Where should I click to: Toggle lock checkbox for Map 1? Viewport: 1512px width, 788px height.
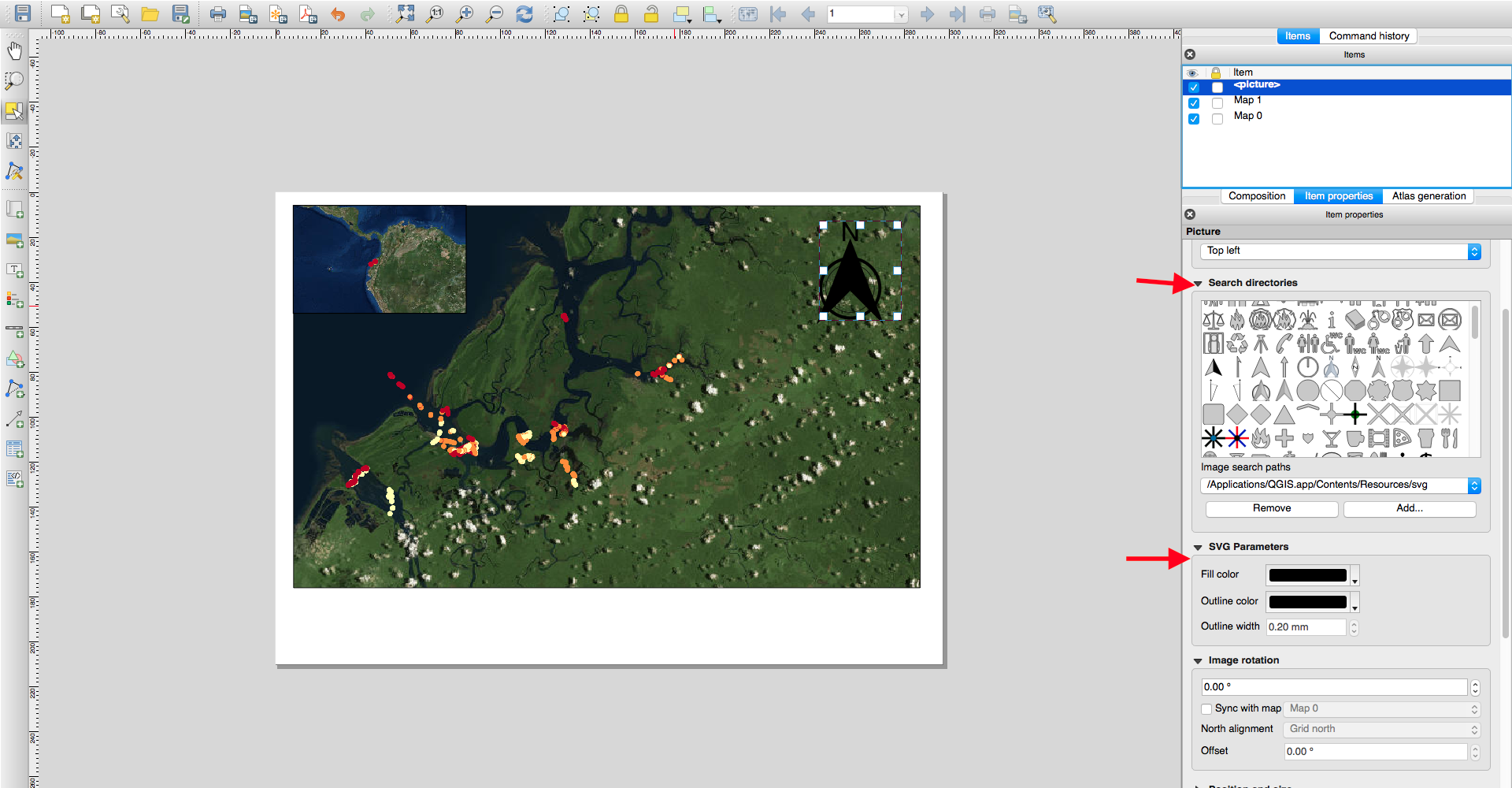pyautogui.click(x=1217, y=103)
